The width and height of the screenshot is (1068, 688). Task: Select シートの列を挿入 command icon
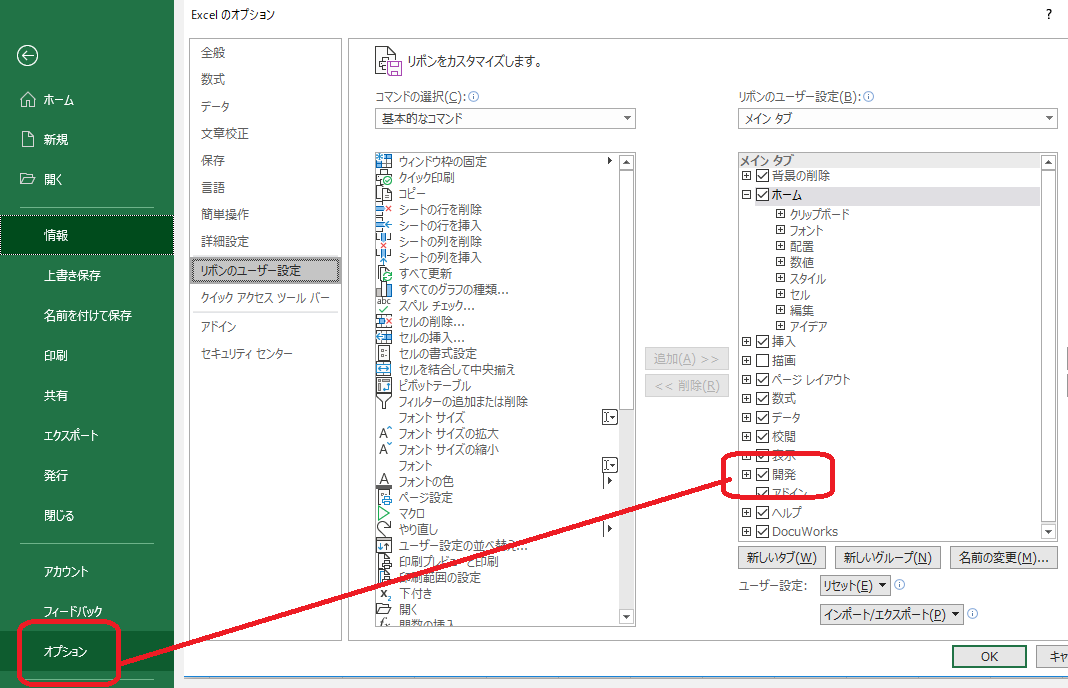384,257
